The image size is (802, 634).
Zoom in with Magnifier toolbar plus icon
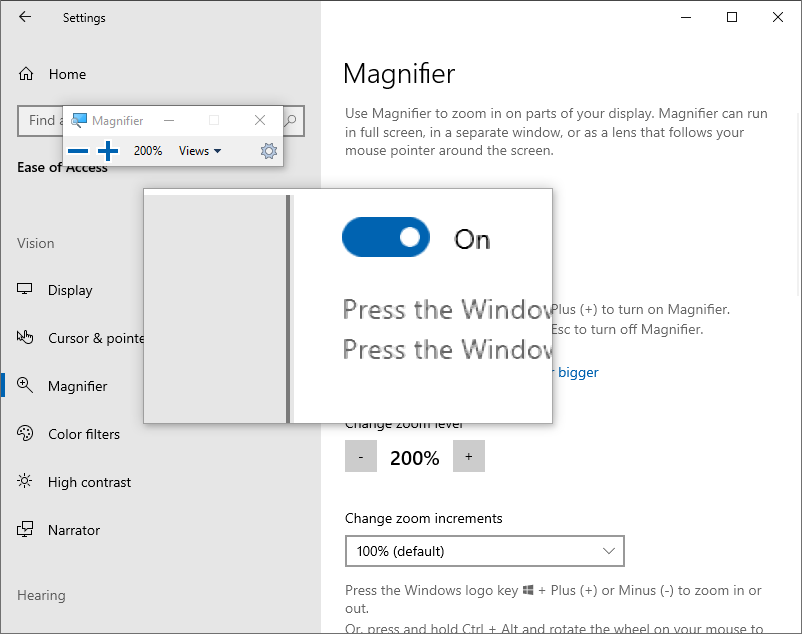coord(108,151)
